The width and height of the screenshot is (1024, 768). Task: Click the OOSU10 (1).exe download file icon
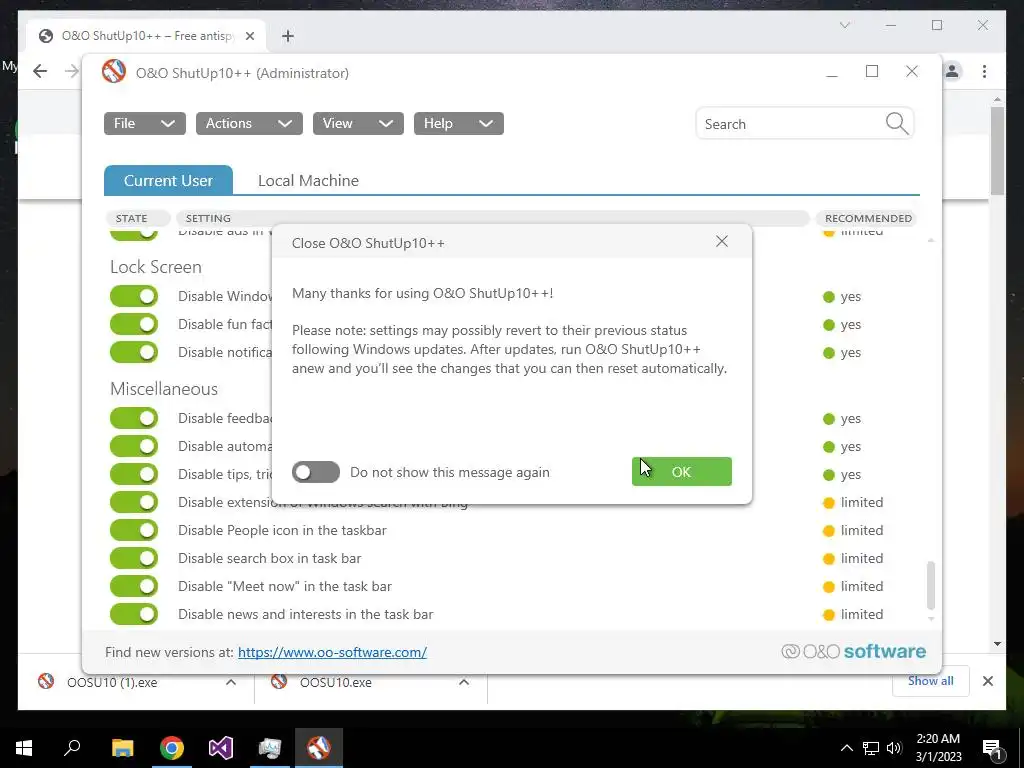[46, 682]
